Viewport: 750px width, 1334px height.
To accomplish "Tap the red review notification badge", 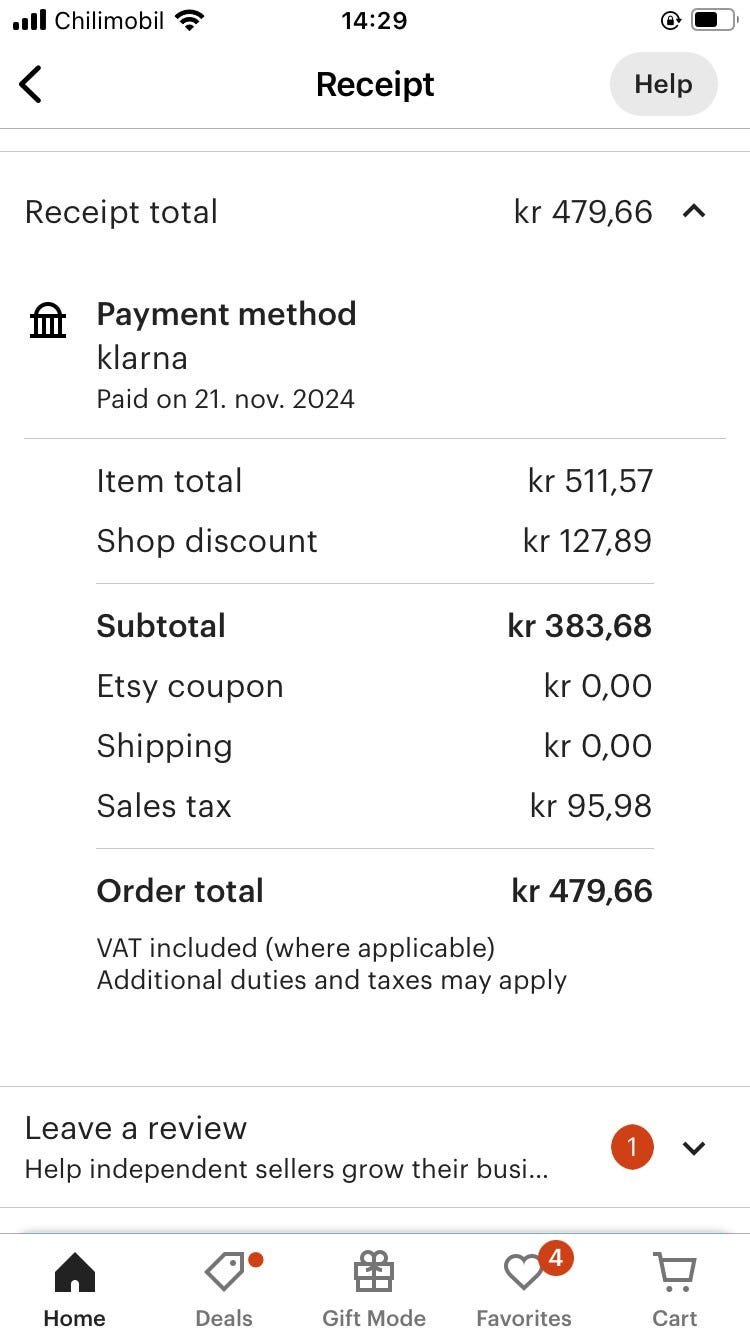I will (632, 1148).
